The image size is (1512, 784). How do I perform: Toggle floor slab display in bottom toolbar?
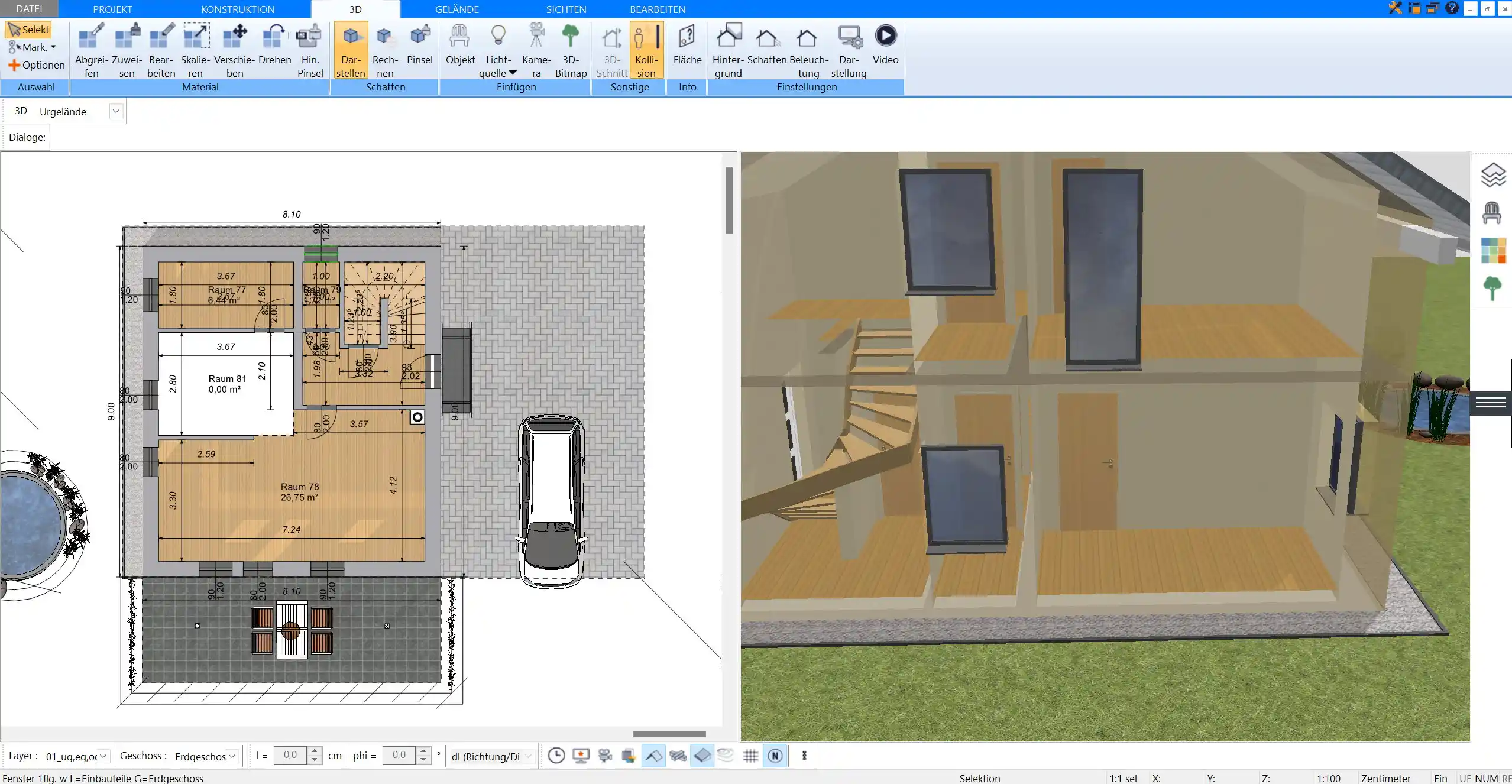(702, 755)
